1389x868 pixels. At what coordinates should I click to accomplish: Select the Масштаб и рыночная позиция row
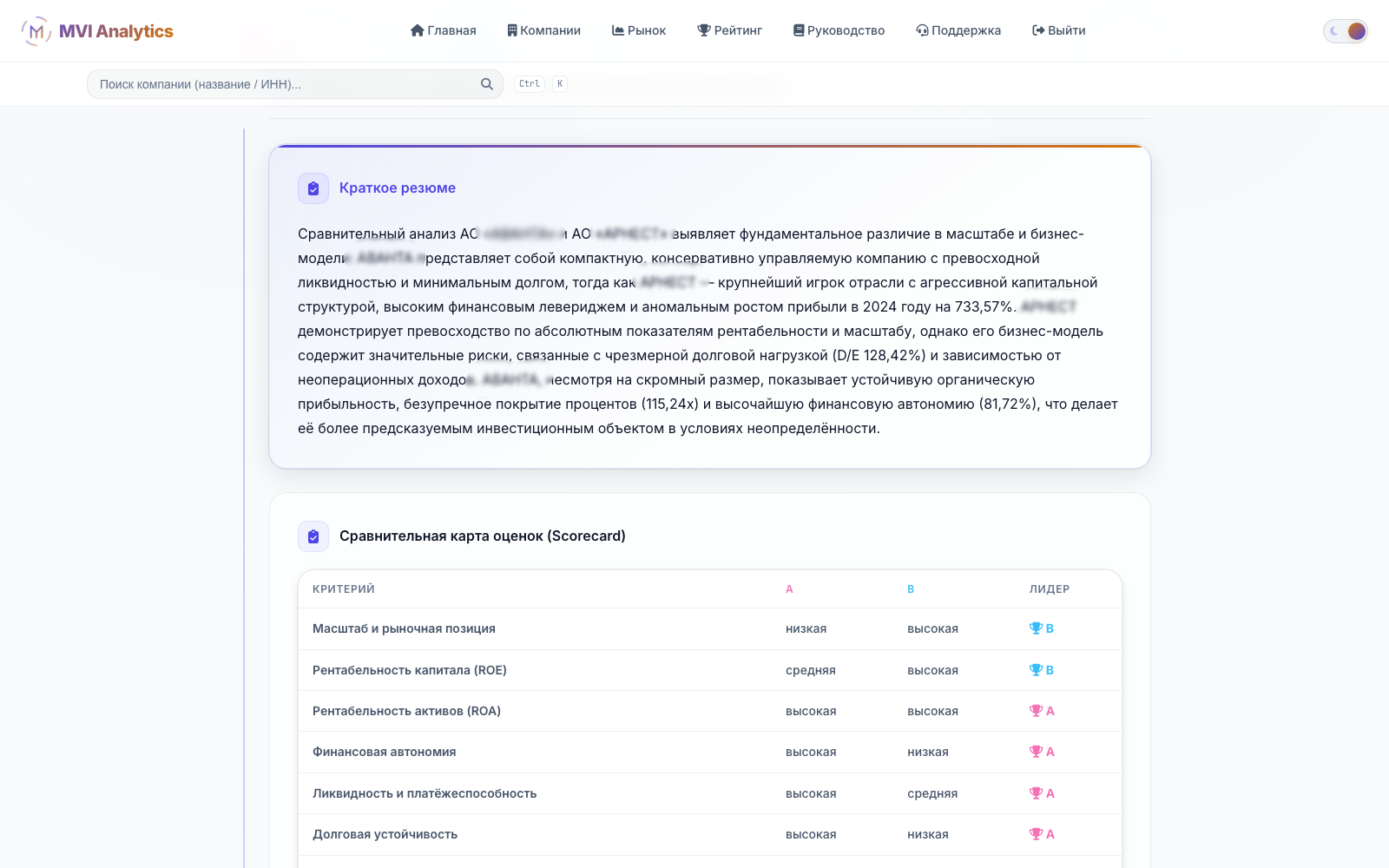tap(710, 628)
